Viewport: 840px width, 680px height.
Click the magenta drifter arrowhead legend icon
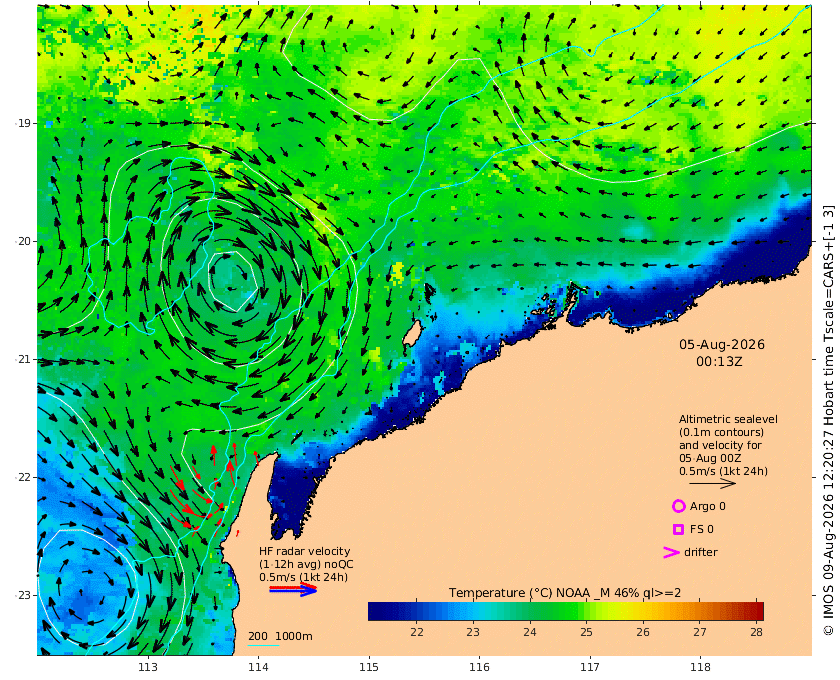[x=671, y=552]
